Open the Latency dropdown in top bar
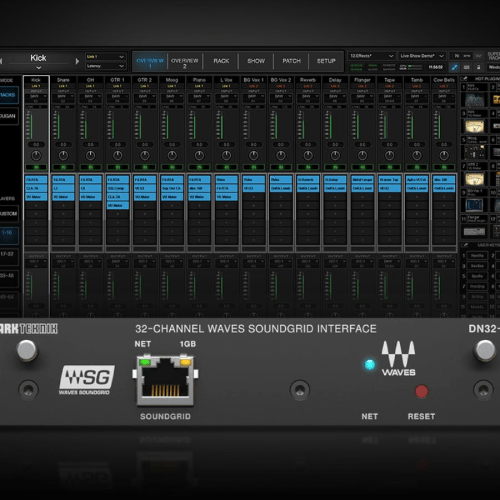Screen dimensions: 500x500 [x=105, y=66]
